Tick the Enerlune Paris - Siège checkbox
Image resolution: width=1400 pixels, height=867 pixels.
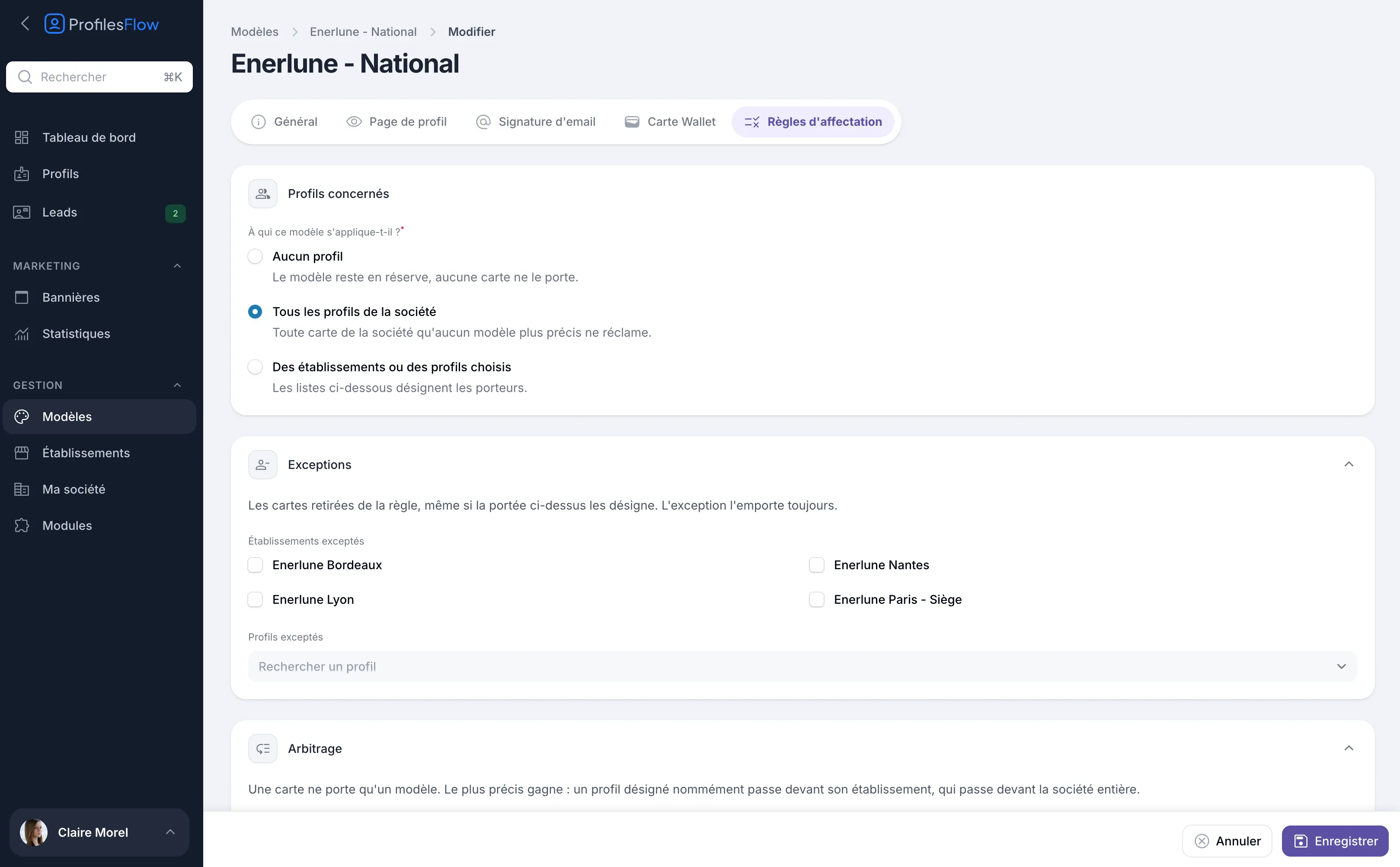(817, 599)
